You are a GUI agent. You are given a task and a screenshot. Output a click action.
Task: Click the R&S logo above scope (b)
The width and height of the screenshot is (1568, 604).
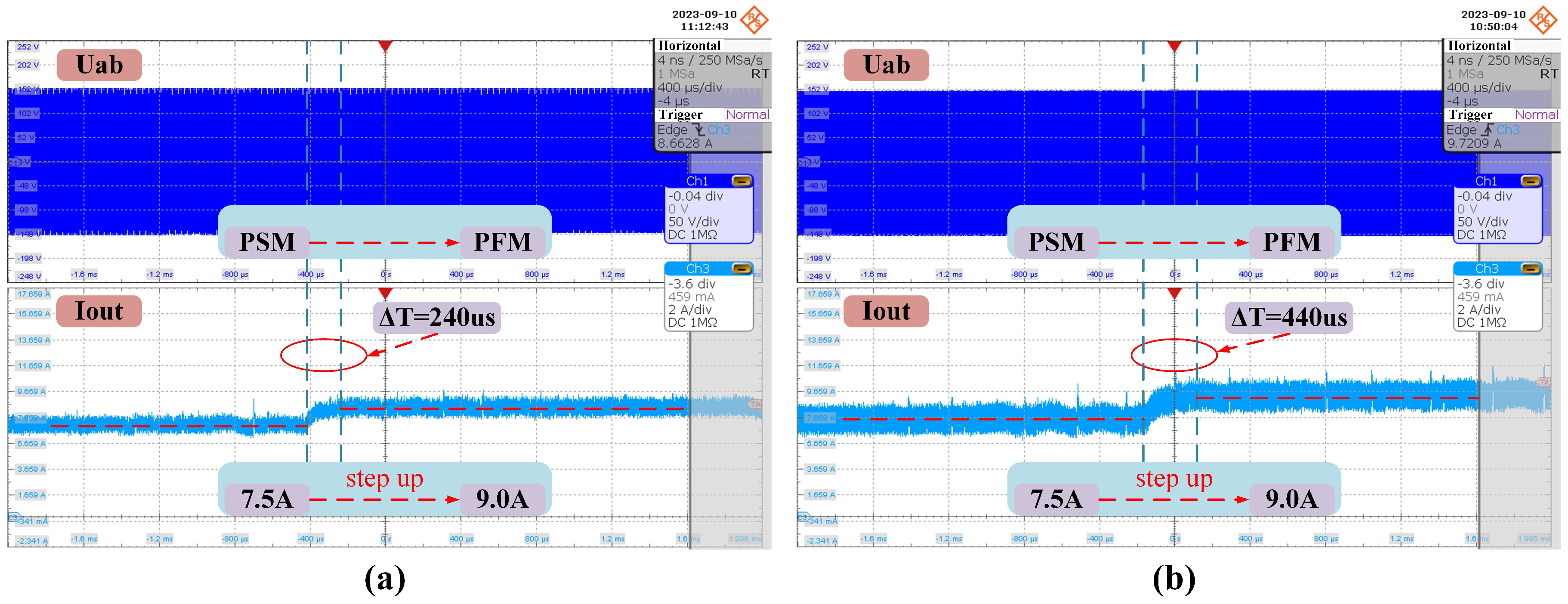click(x=1543, y=19)
